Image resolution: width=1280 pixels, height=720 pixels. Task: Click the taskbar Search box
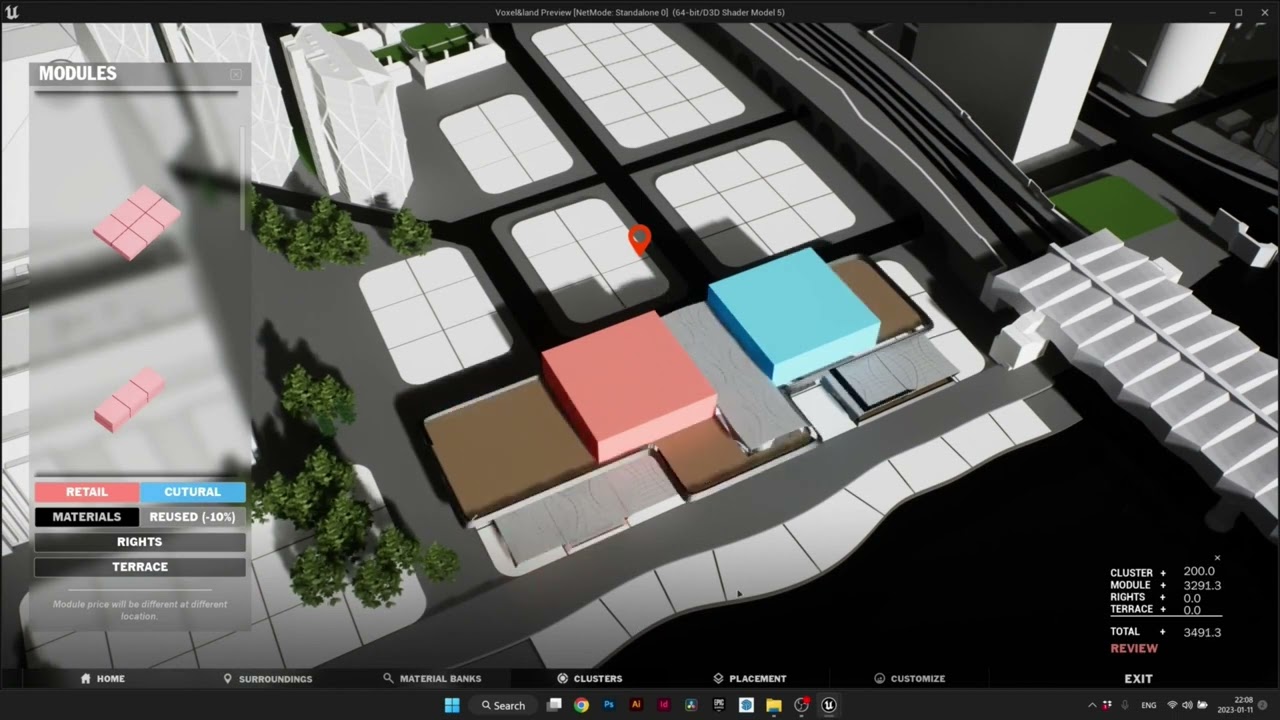point(503,705)
